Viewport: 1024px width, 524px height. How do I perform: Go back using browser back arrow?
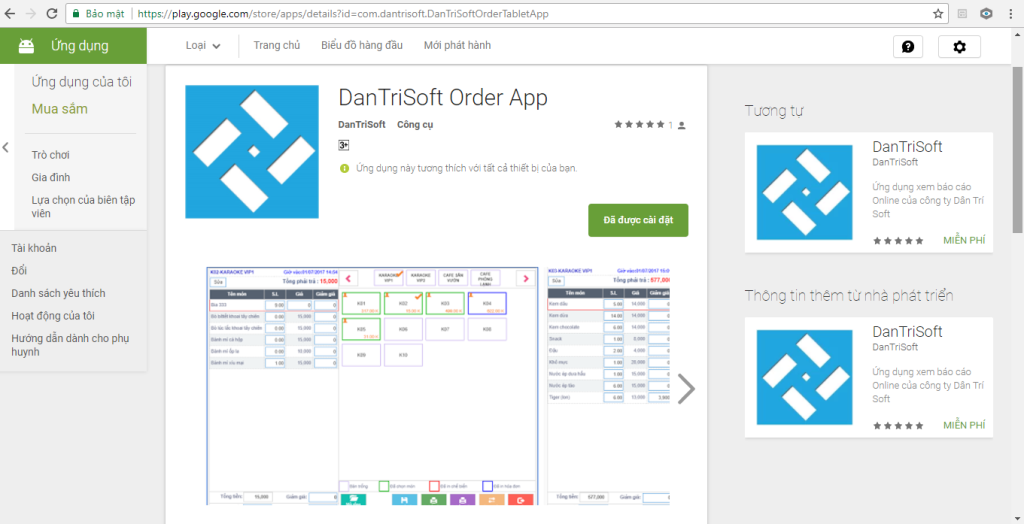pos(10,13)
